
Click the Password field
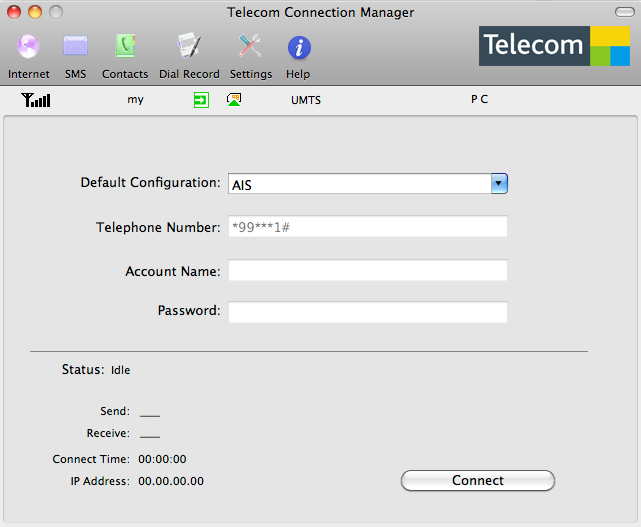pos(368,312)
